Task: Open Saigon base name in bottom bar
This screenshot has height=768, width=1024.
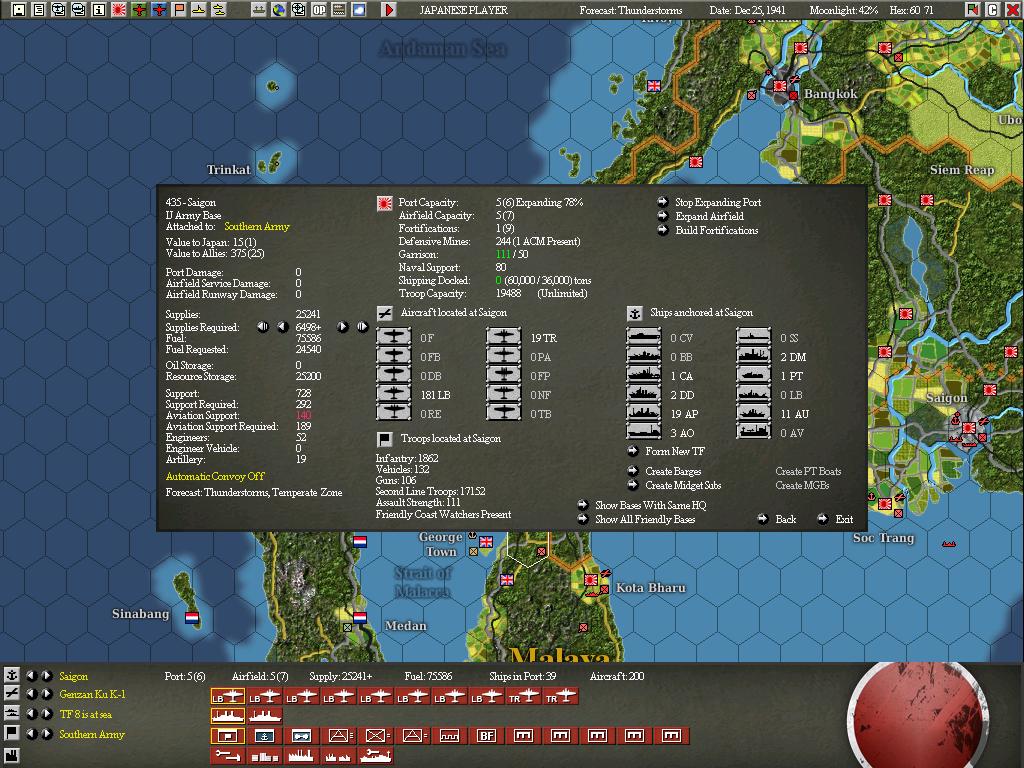Action: (x=73, y=676)
